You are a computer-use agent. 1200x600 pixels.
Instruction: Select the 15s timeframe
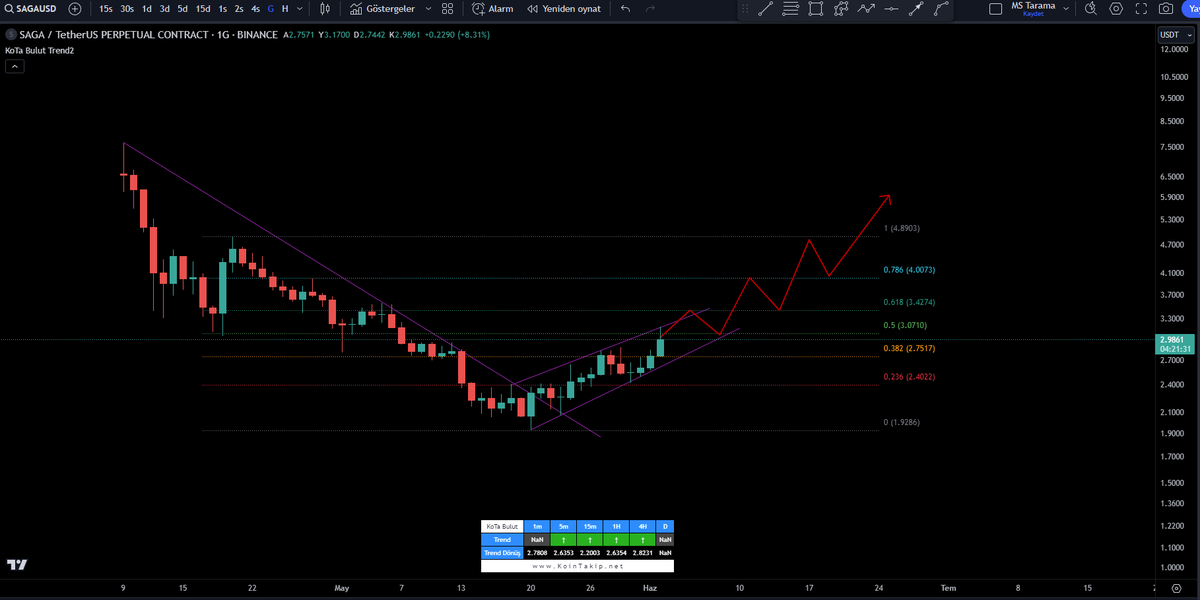(106, 8)
